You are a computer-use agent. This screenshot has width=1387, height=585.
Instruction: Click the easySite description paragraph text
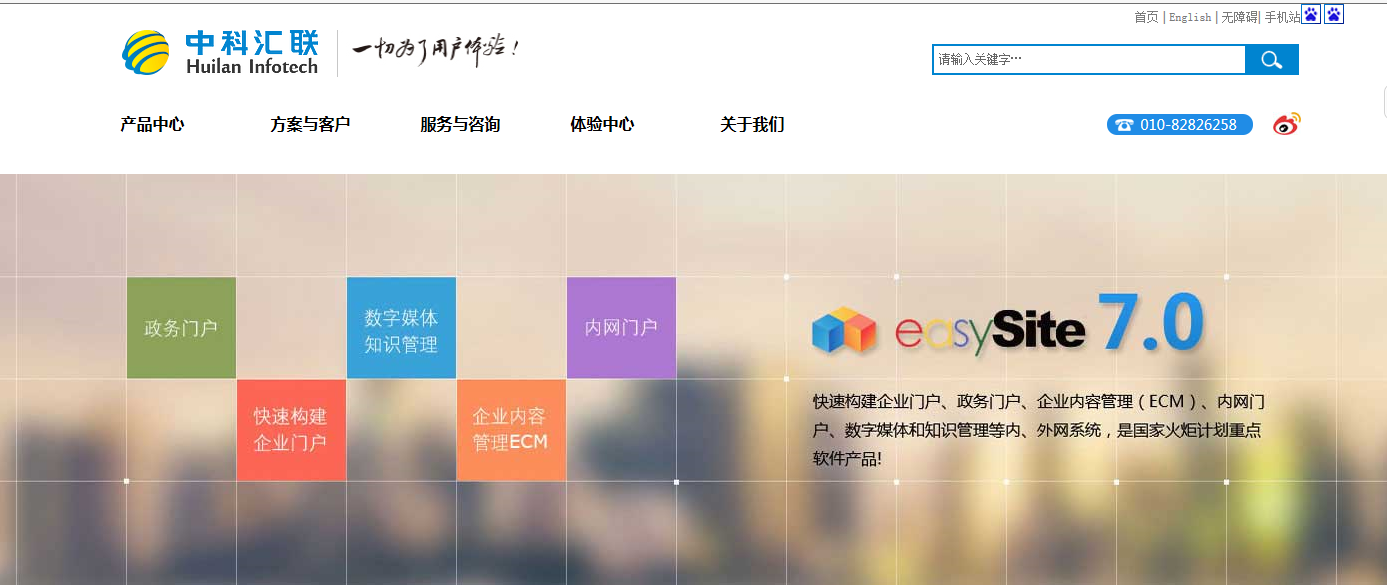[1038, 430]
